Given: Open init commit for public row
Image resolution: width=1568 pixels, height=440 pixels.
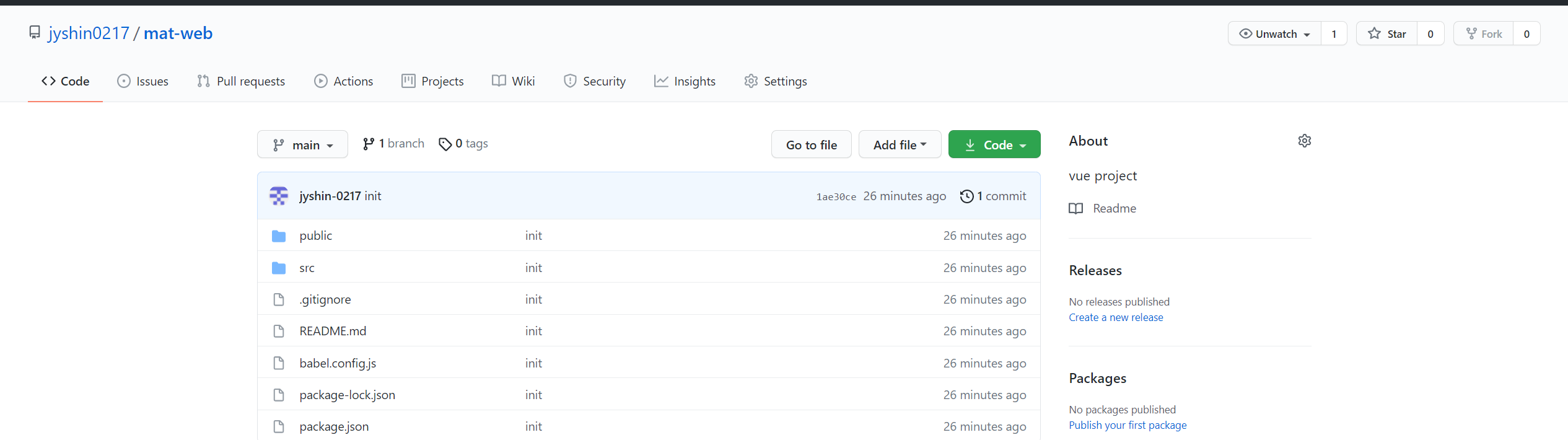Looking at the screenshot, I should coord(533,235).
